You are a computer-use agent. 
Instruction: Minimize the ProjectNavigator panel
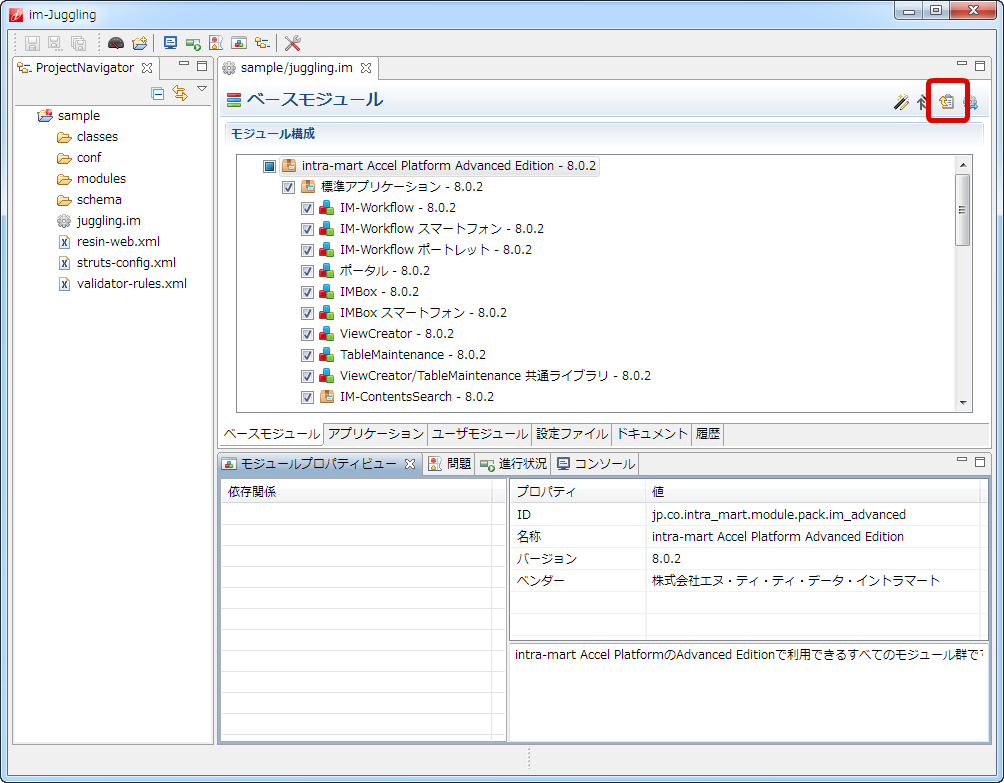click(184, 64)
